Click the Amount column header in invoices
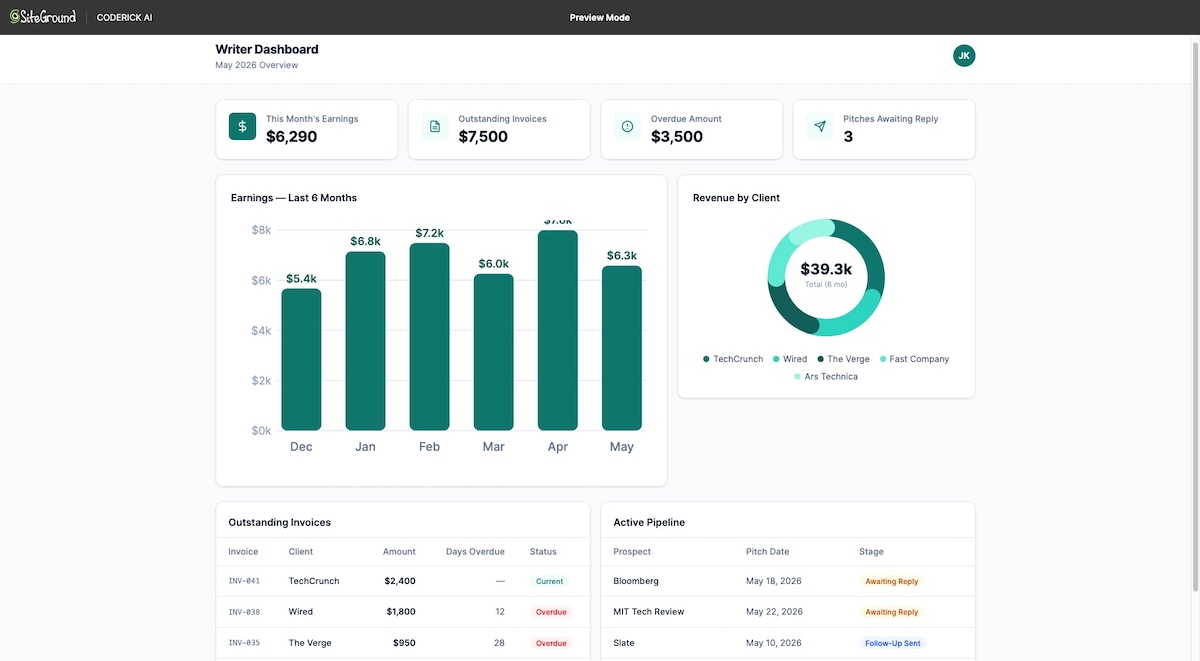This screenshot has width=1200, height=661. [x=399, y=552]
